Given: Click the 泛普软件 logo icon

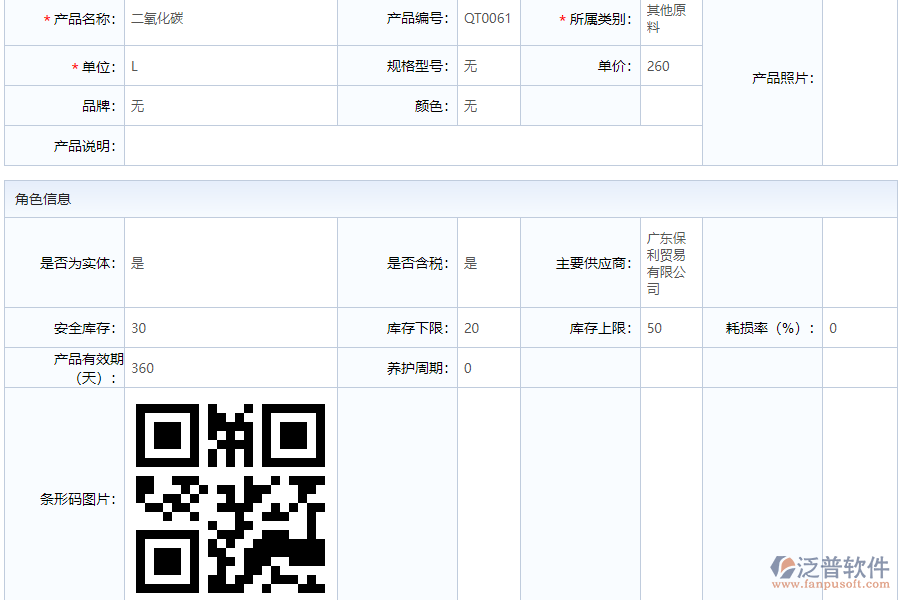Looking at the screenshot, I should pos(782,567).
